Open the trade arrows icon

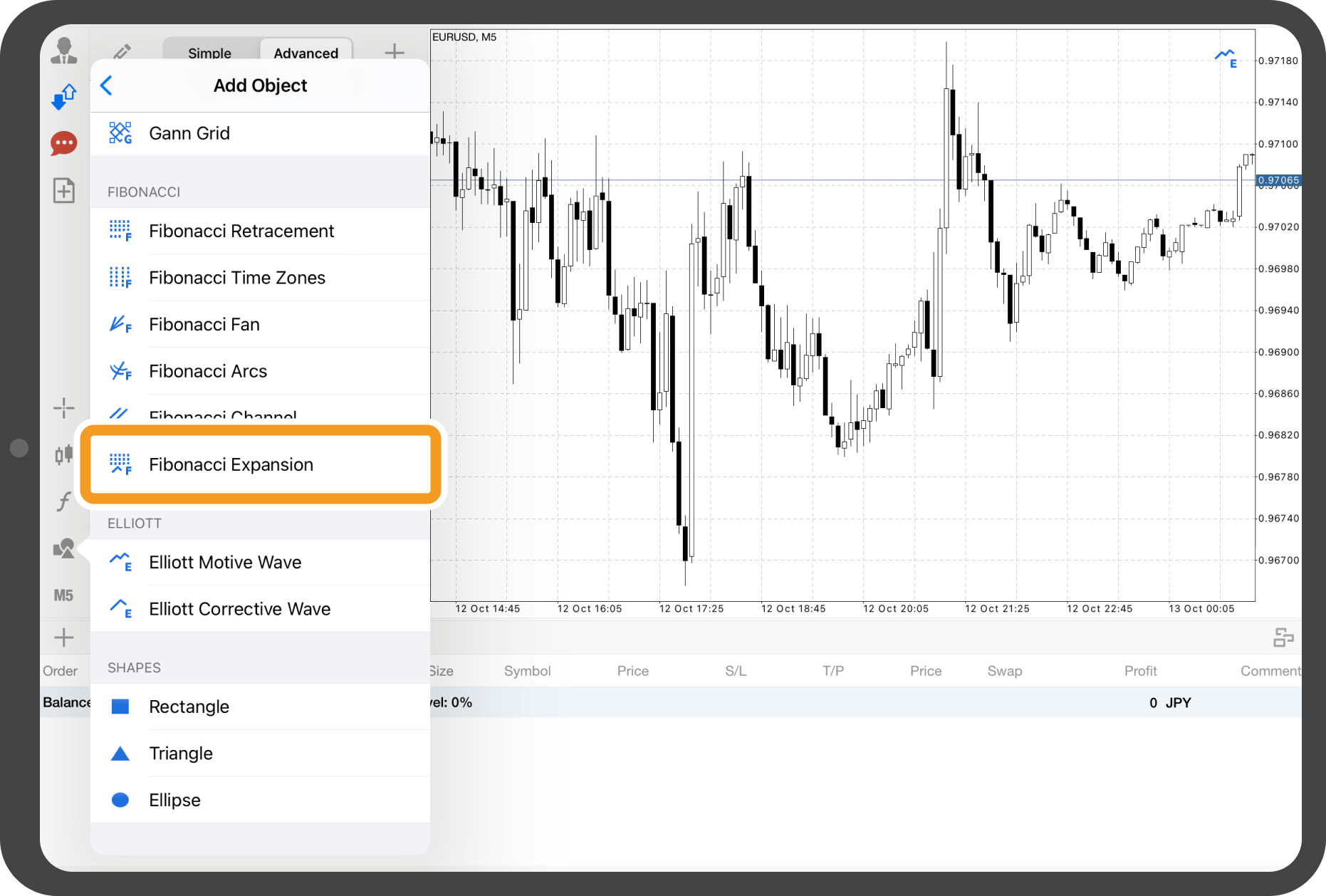coord(64,97)
